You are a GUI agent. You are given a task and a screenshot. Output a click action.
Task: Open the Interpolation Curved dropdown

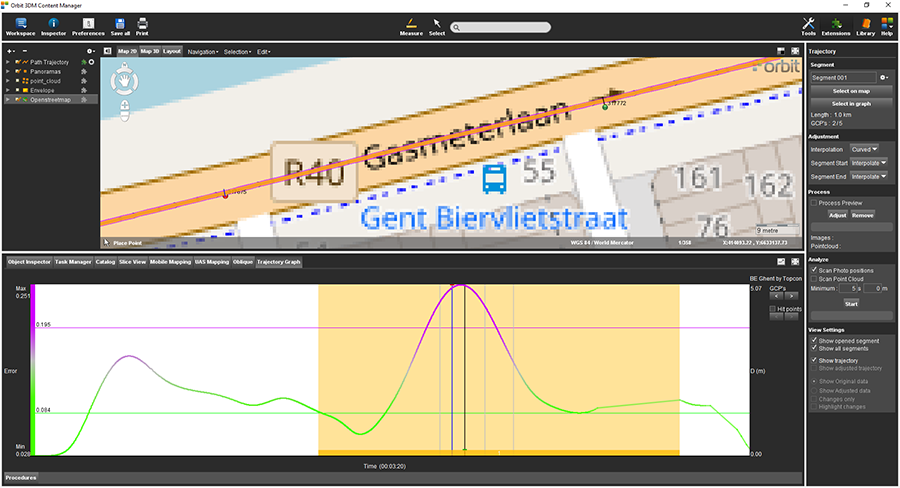click(x=864, y=149)
